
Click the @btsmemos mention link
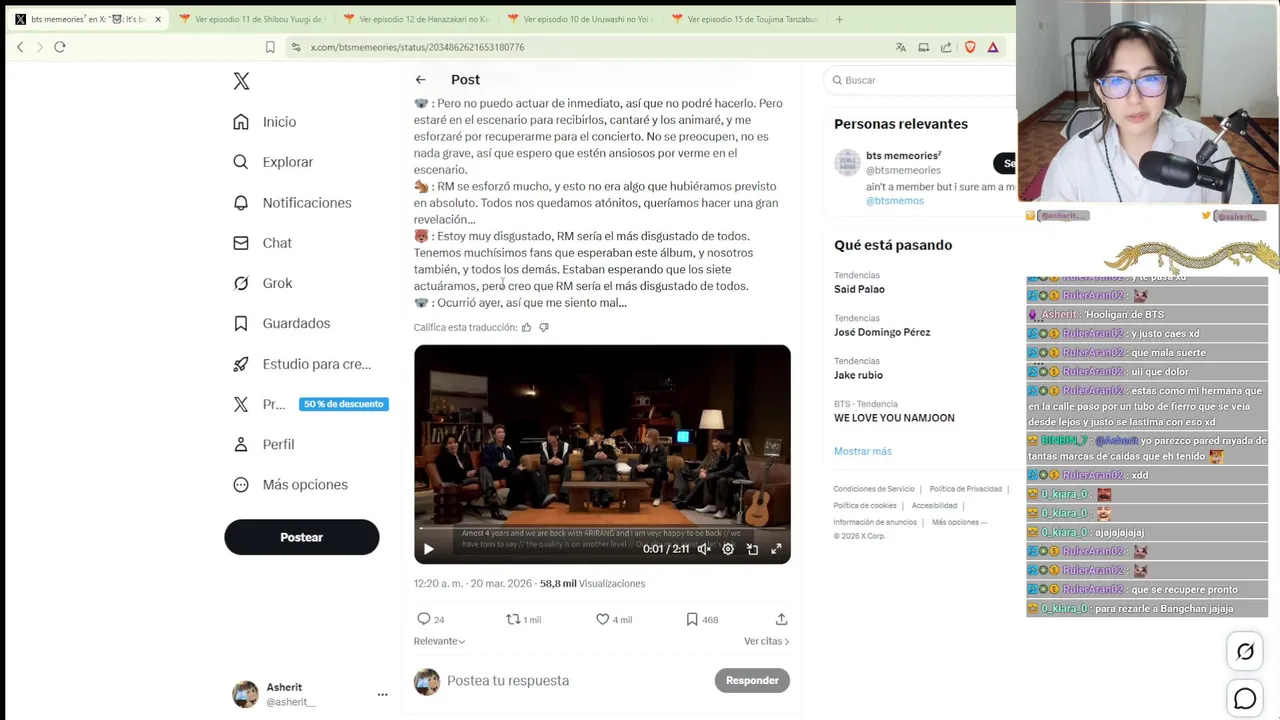[x=894, y=201]
